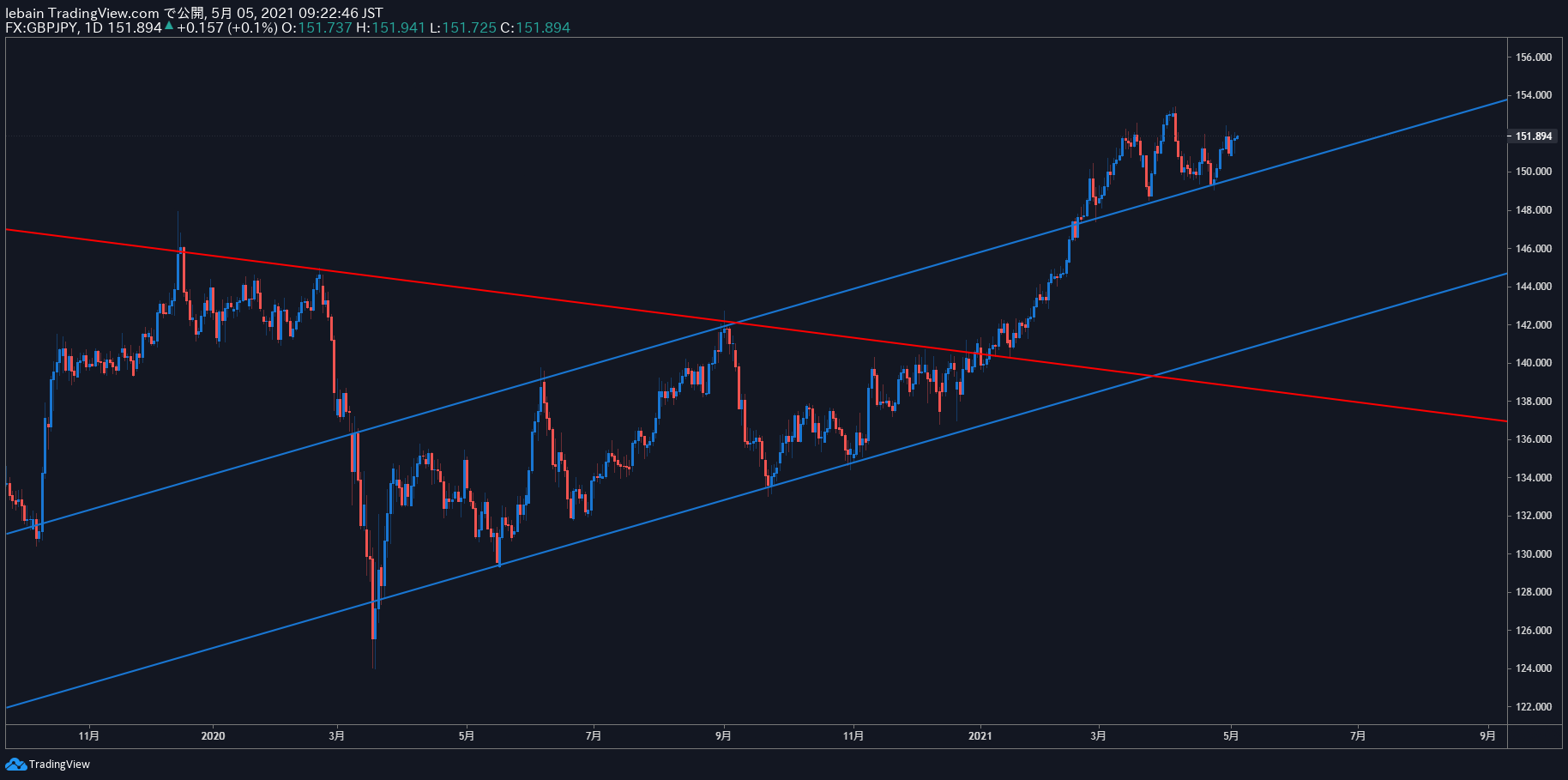This screenshot has width=1568, height=780.
Task: Click the 156.000 price axis label
Action: point(1534,57)
